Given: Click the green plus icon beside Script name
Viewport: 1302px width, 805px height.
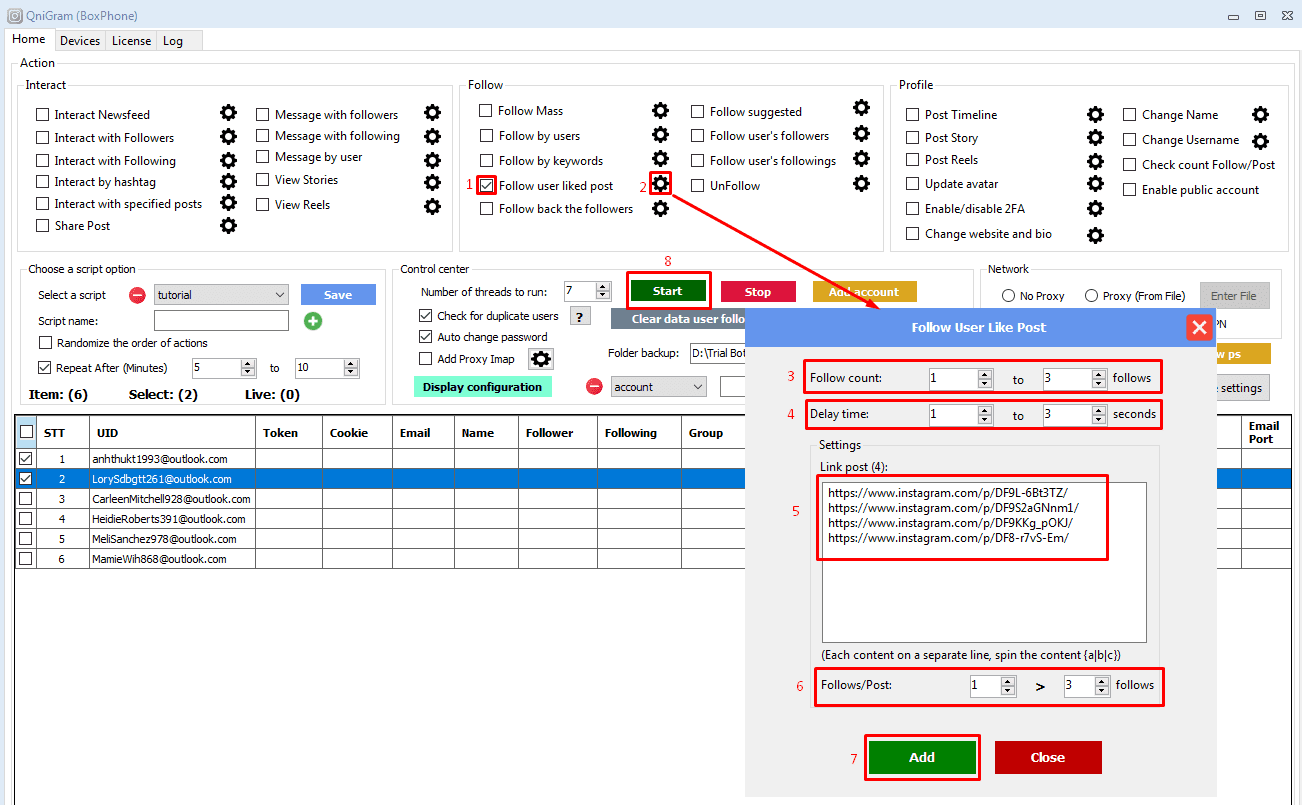Looking at the screenshot, I should point(313,321).
